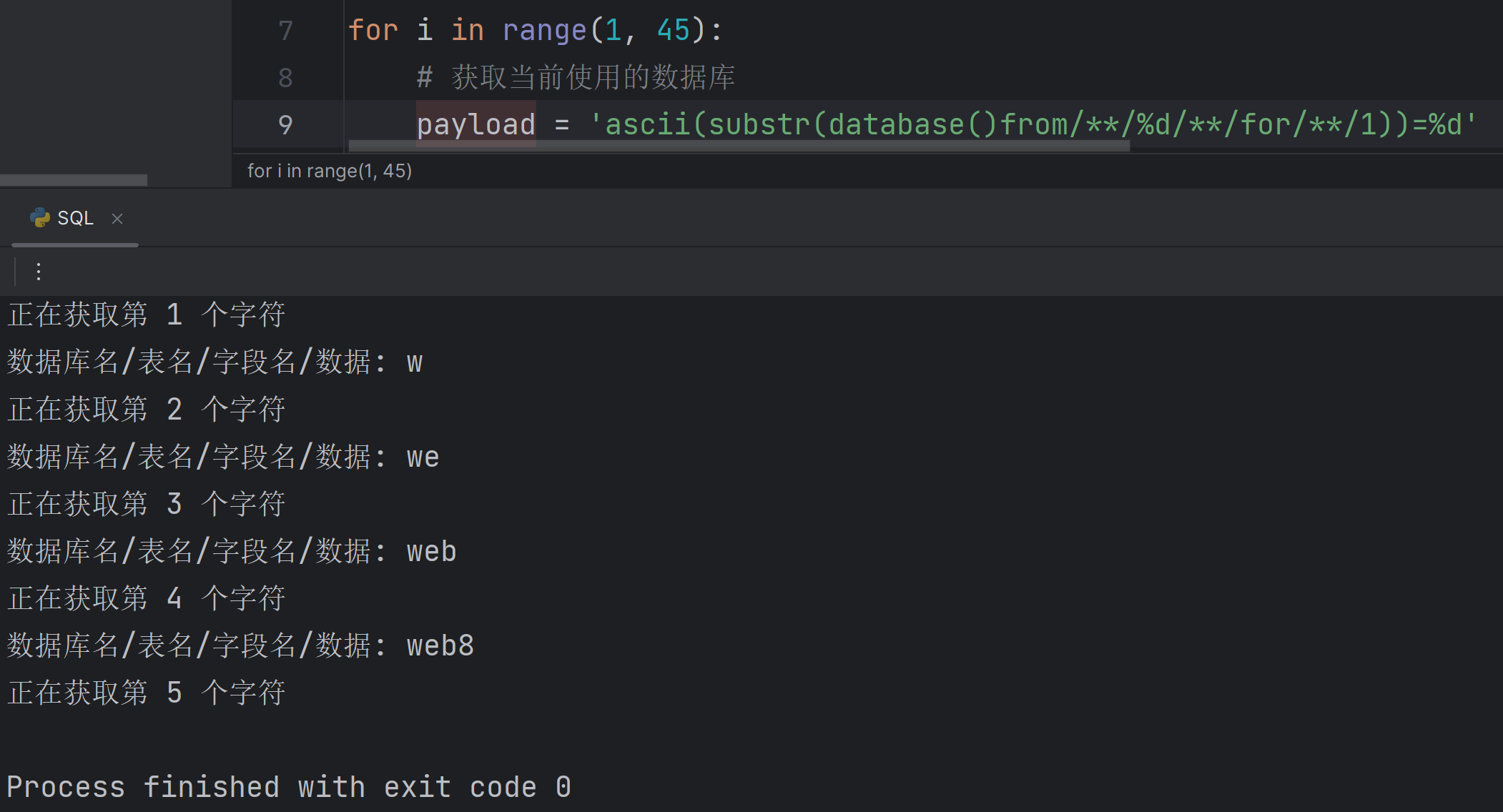Image resolution: width=1503 pixels, height=812 pixels.
Task: Click the Chinese comment on line 8
Action: point(593,78)
